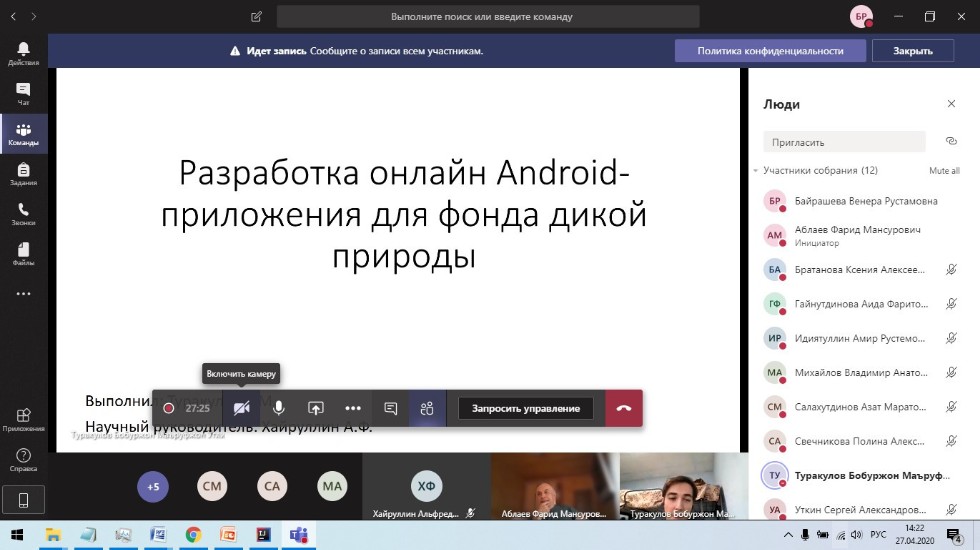The width and height of the screenshot is (980, 550).
Task: Click the share screen icon in call toolbar
Action: coord(315,408)
